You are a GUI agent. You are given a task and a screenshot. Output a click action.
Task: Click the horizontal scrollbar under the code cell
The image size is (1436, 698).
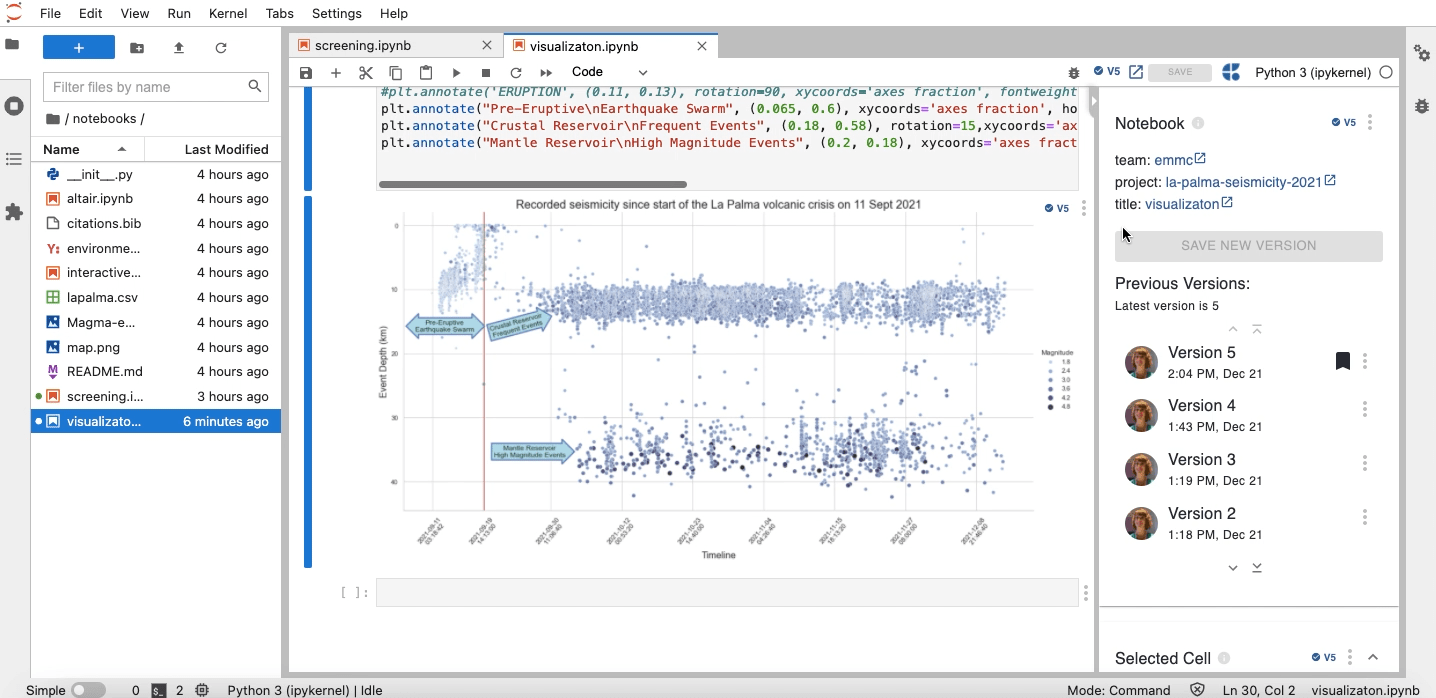point(533,184)
